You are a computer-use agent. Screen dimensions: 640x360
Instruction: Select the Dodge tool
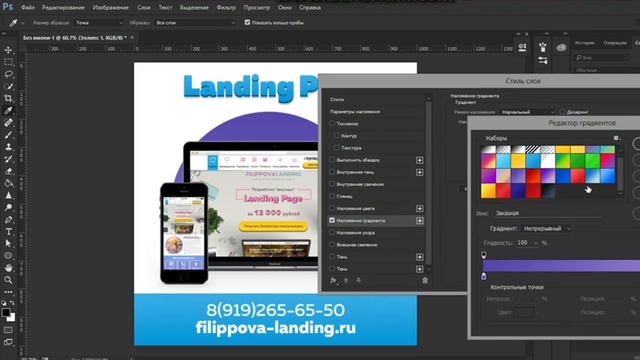(x=8, y=207)
